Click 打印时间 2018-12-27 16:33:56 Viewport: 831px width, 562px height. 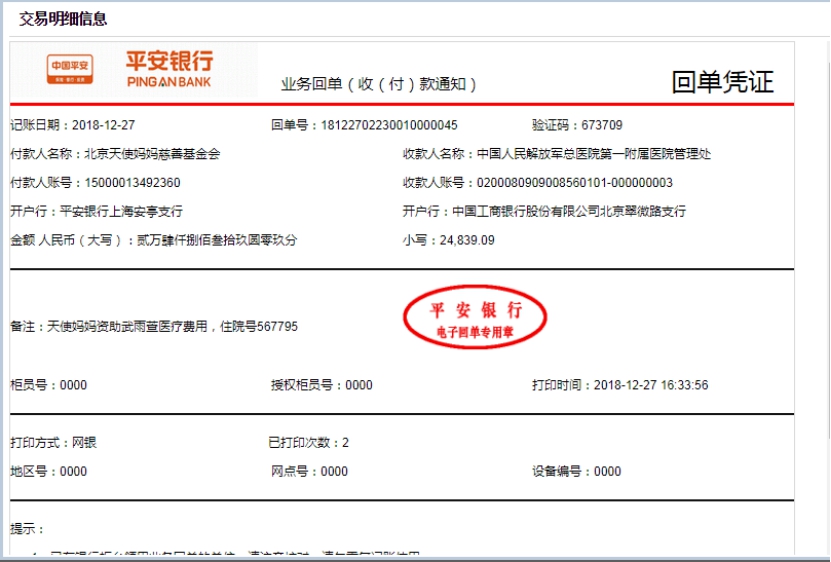coord(620,385)
